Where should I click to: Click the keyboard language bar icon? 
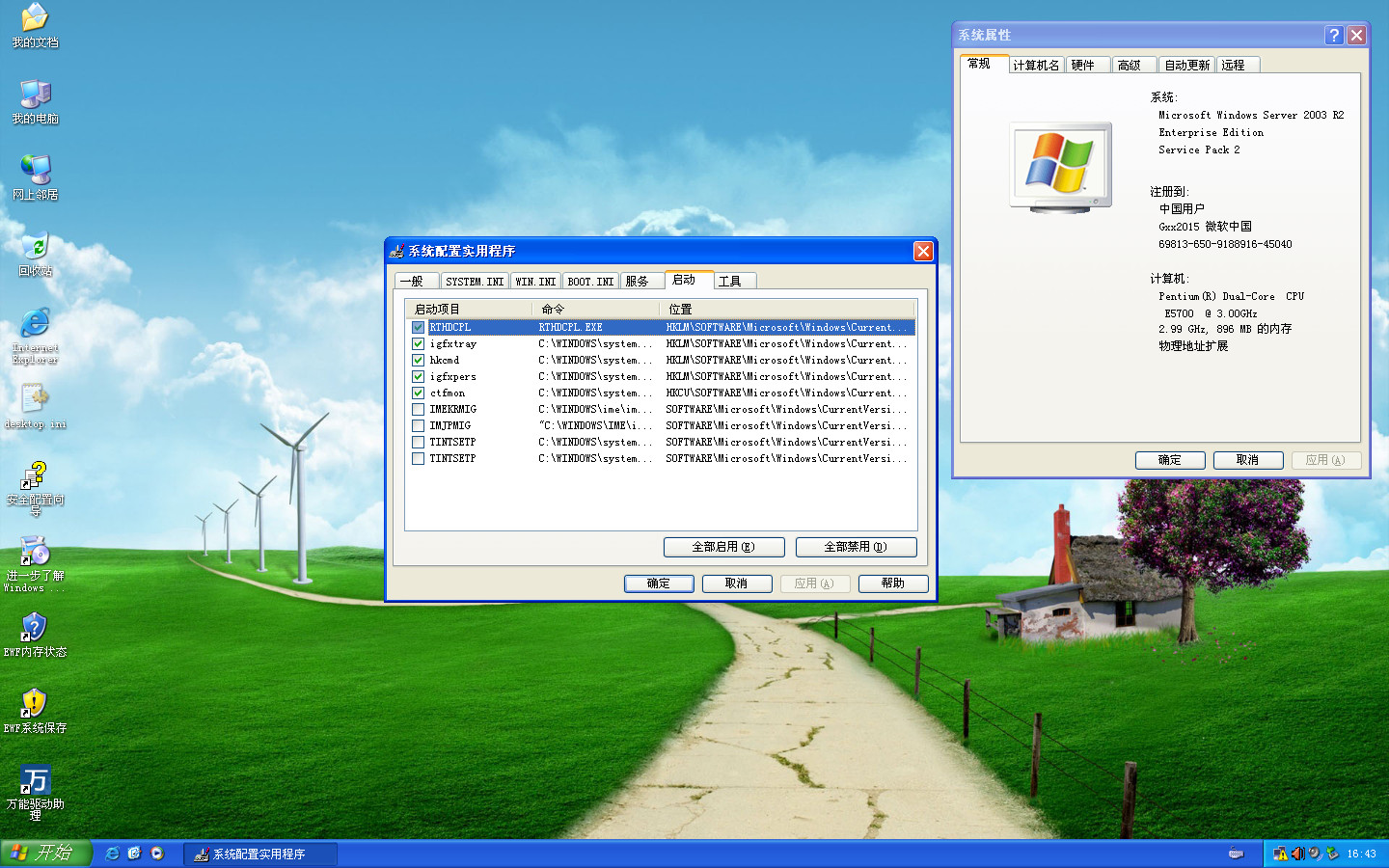click(x=1236, y=854)
